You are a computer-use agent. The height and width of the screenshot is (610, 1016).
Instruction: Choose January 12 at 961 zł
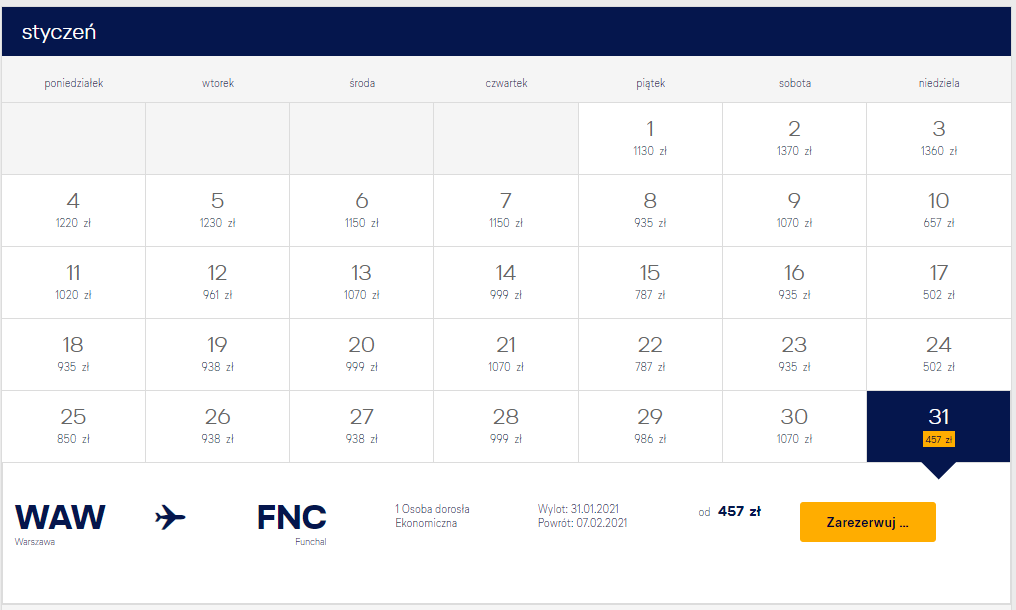[x=217, y=283]
